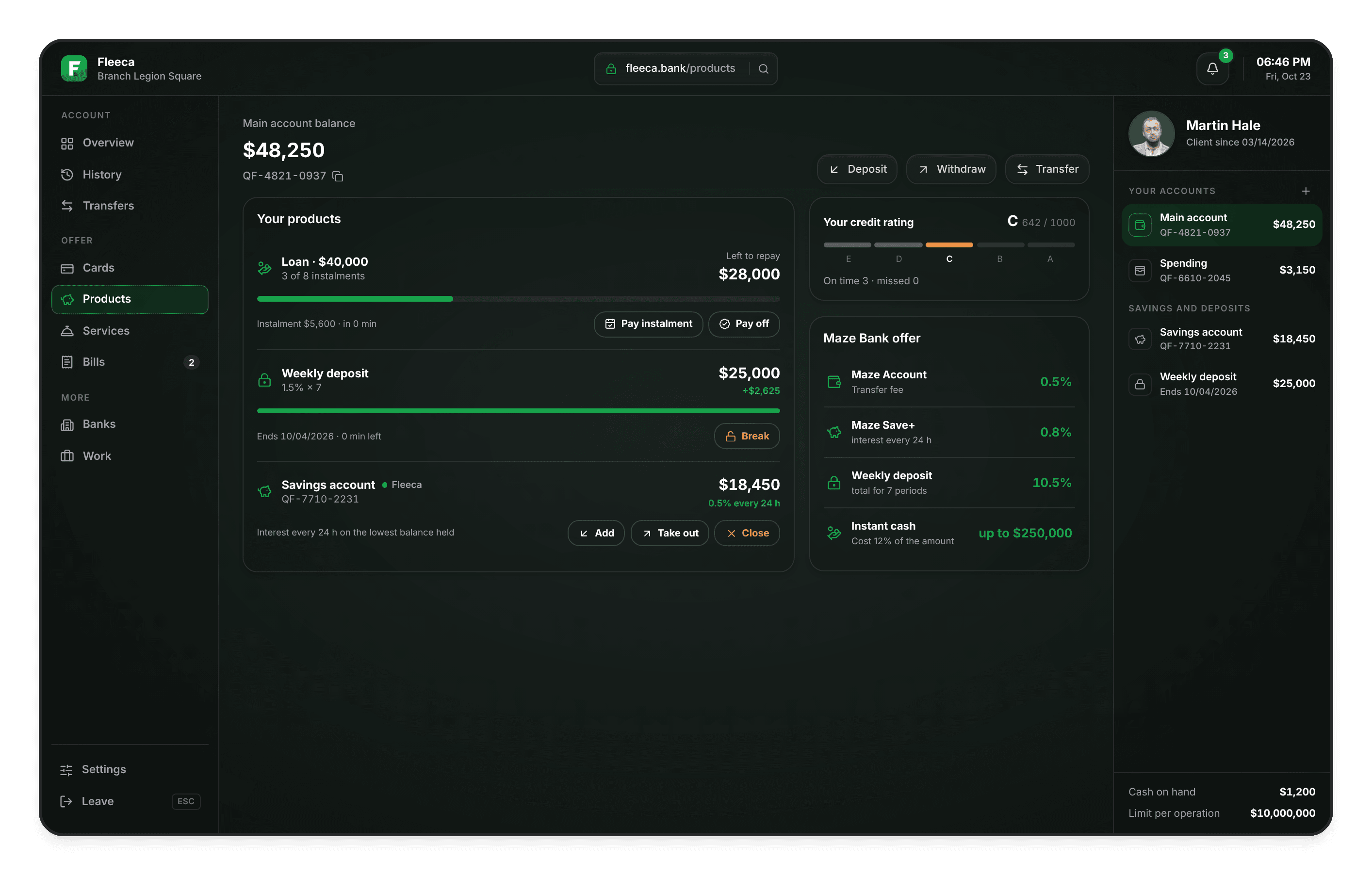Click the Maze Account wallet icon
1372x875 pixels.
834,382
